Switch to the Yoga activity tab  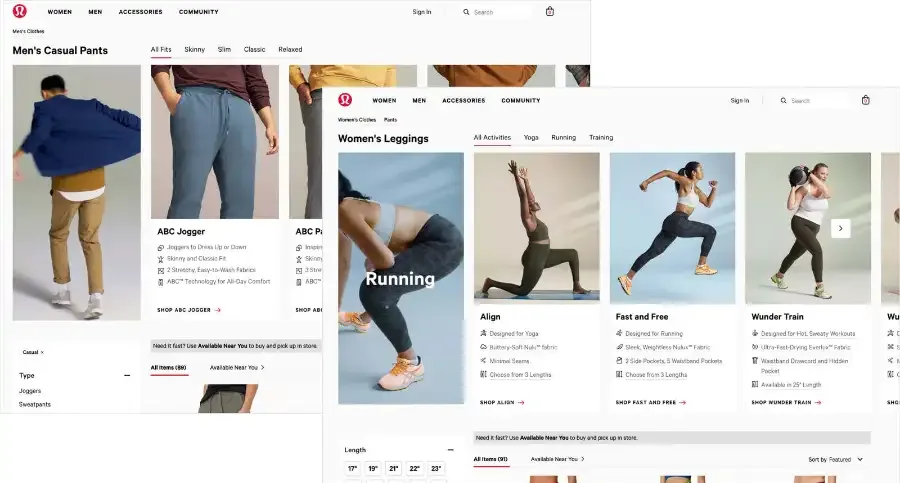531,138
